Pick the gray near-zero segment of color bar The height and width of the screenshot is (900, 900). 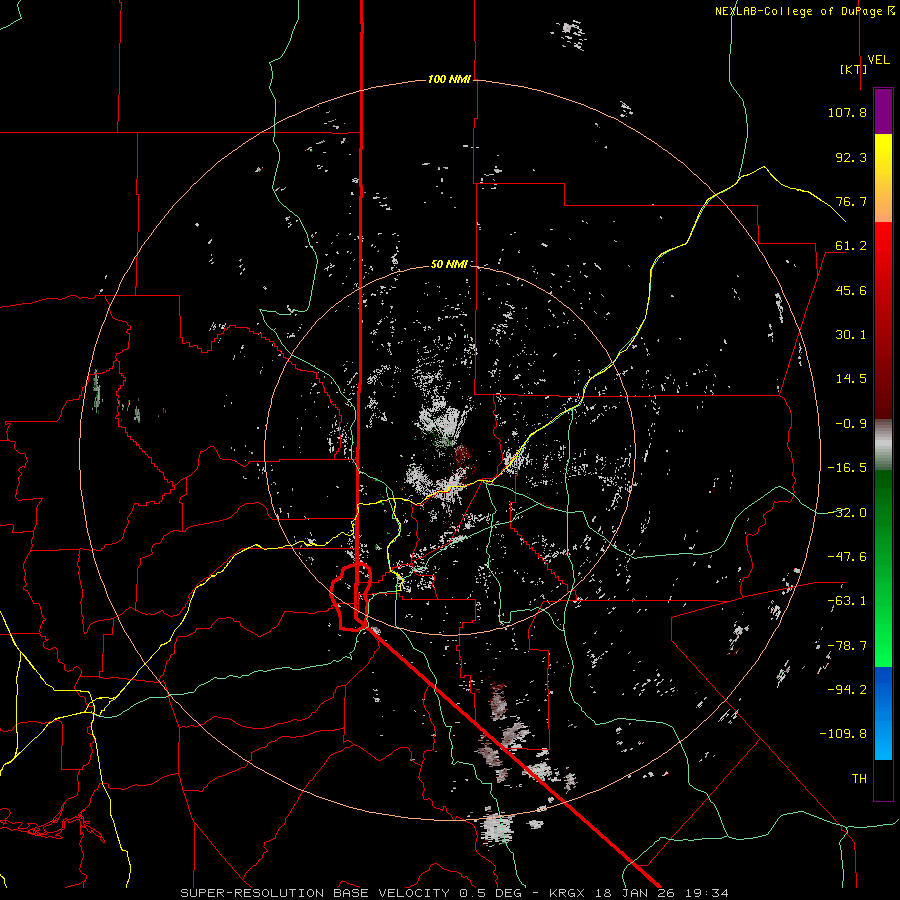tap(883, 445)
